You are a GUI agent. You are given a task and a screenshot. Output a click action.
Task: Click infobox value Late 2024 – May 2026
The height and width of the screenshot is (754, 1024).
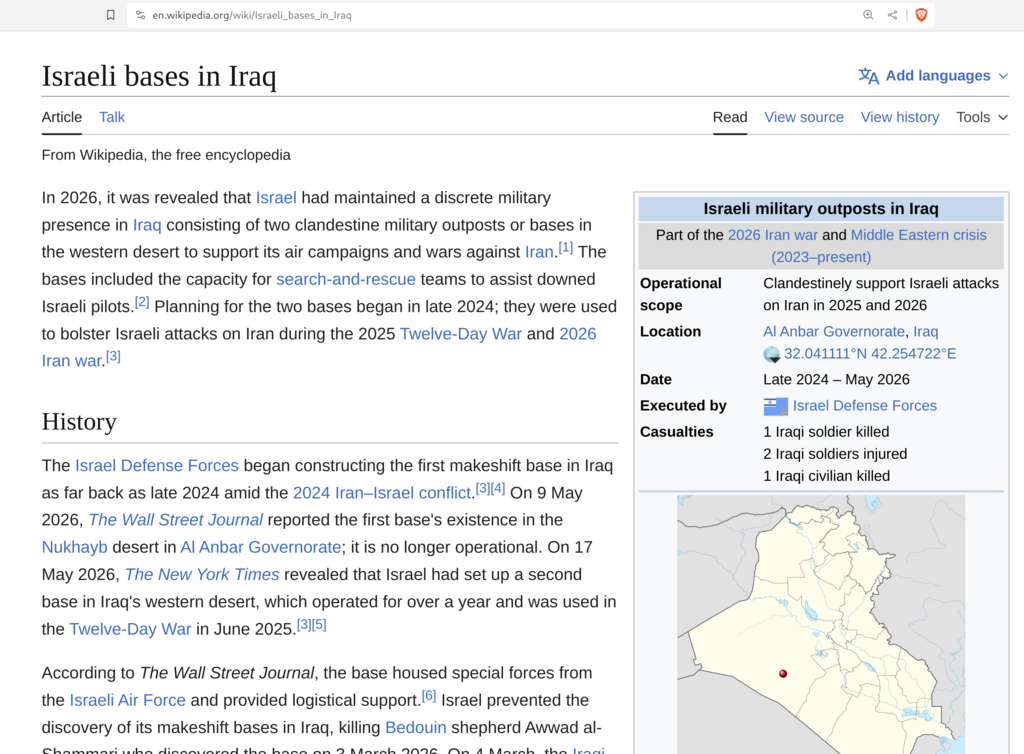pyautogui.click(x=836, y=380)
